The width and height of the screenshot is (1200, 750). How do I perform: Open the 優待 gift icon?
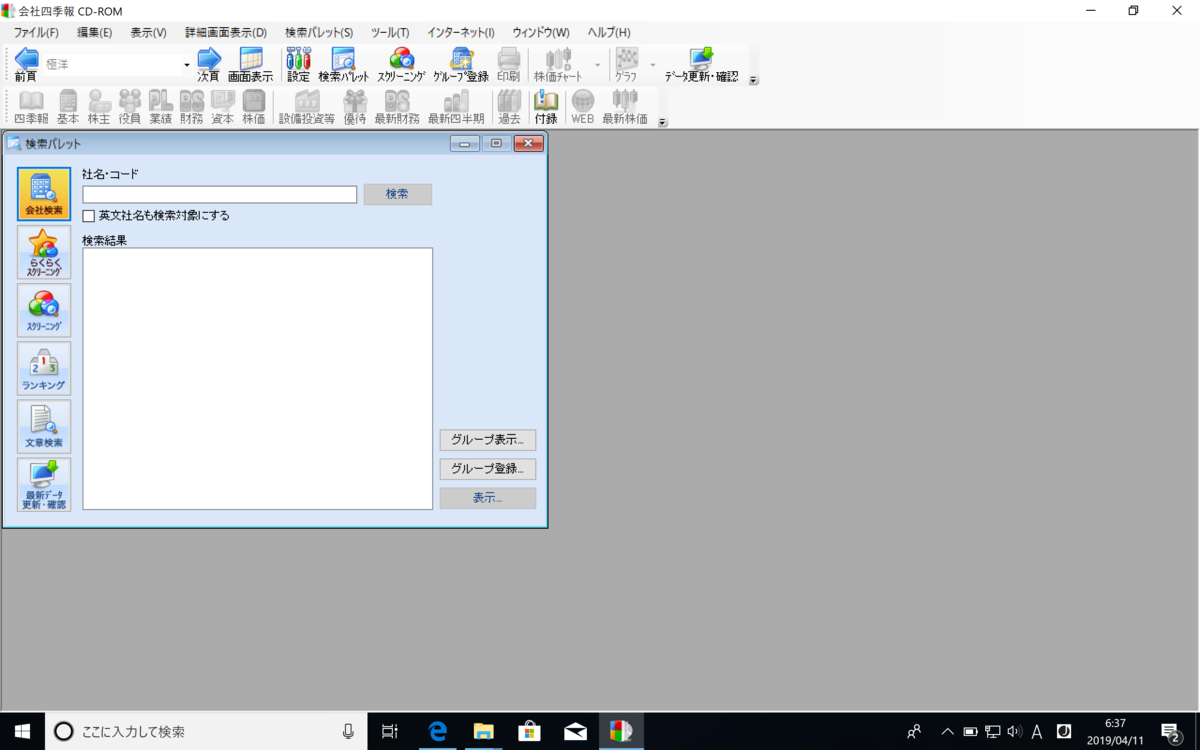355,107
